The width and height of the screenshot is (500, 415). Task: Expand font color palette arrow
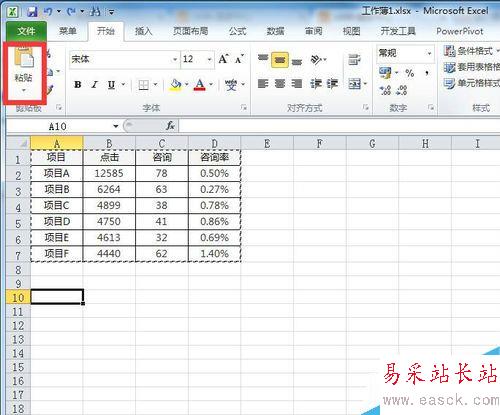coord(211,85)
